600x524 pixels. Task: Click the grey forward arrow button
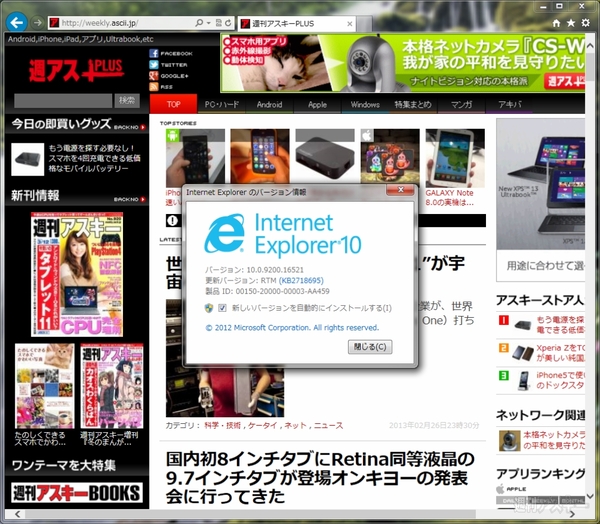click(x=37, y=23)
